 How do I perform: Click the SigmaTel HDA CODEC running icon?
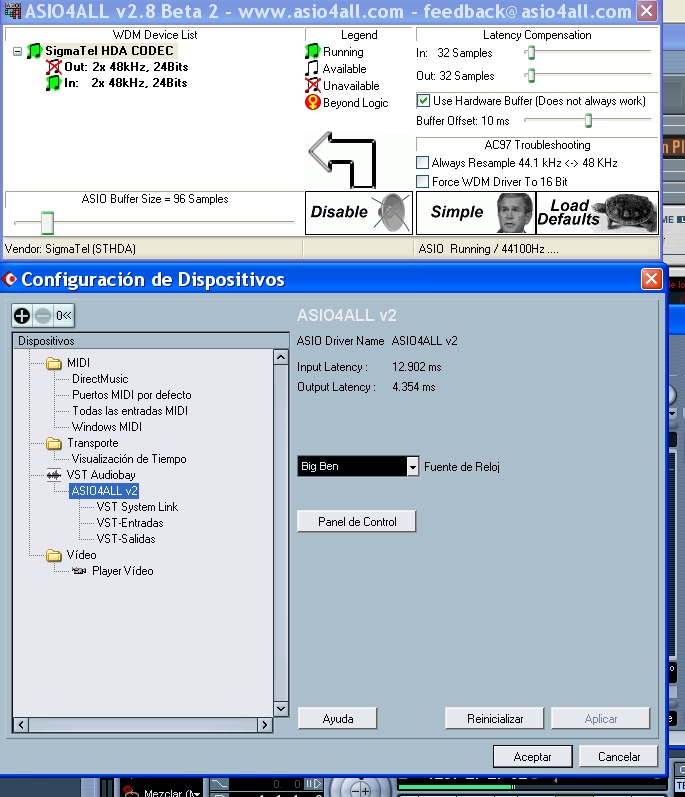(x=34, y=51)
